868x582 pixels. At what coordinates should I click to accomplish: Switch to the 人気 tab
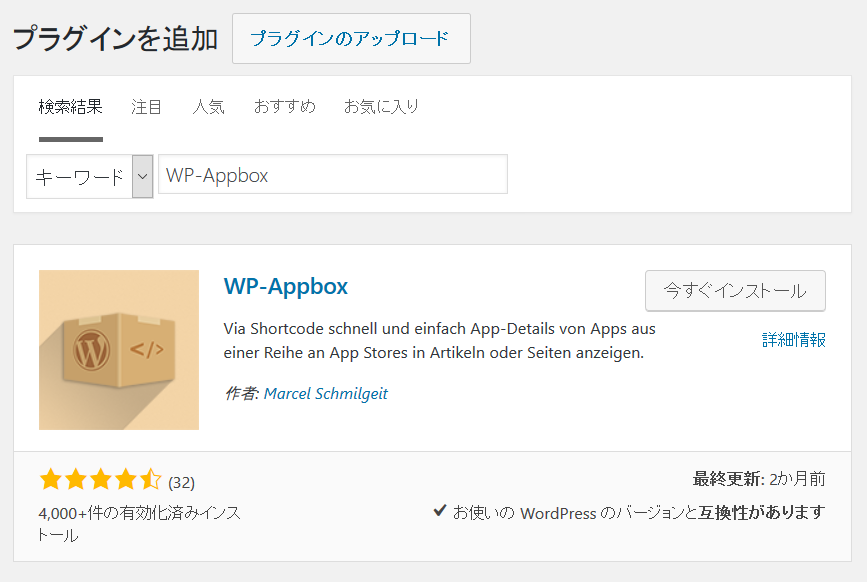click(x=208, y=106)
